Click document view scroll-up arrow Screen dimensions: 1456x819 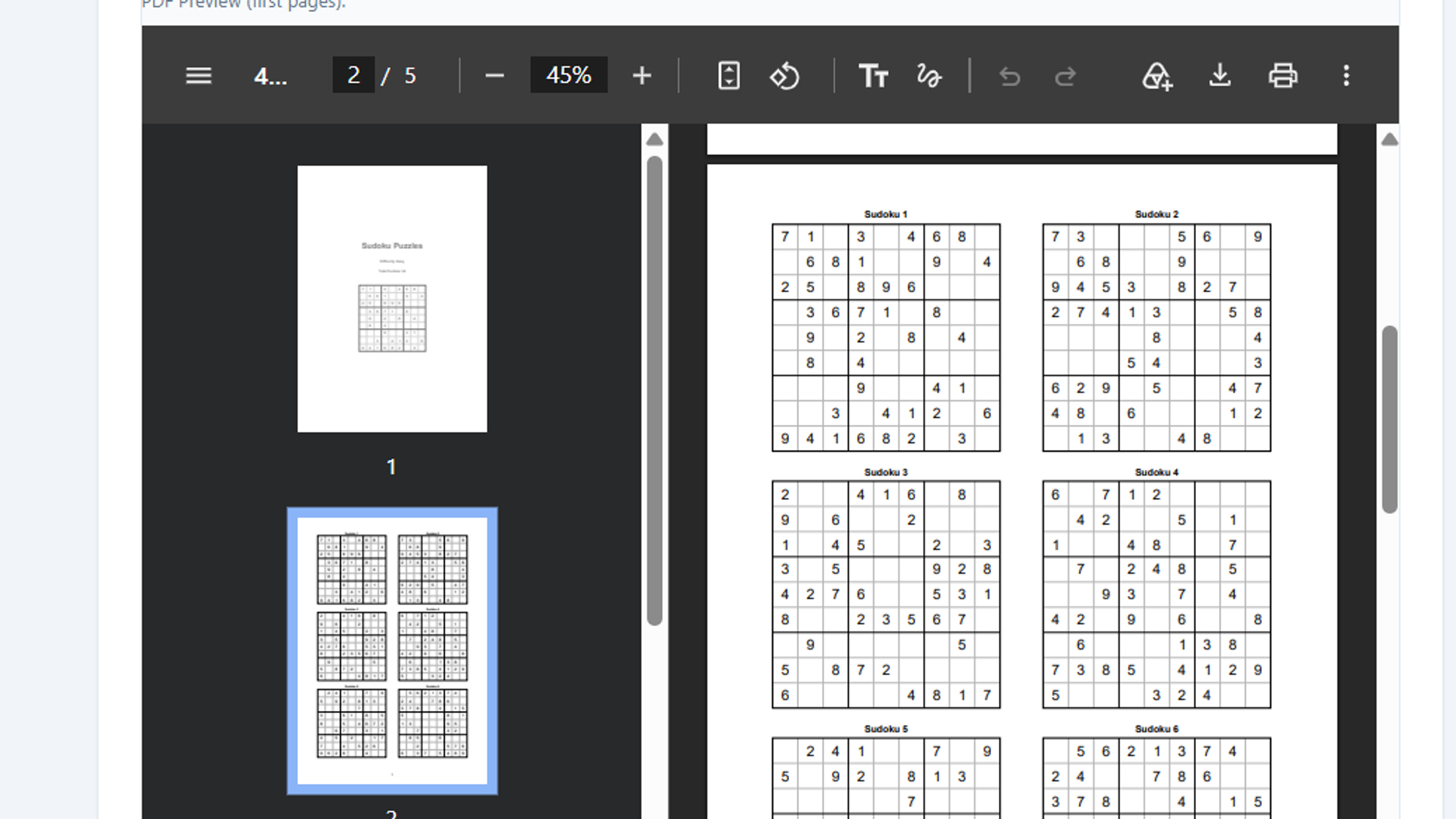pos(1389,139)
